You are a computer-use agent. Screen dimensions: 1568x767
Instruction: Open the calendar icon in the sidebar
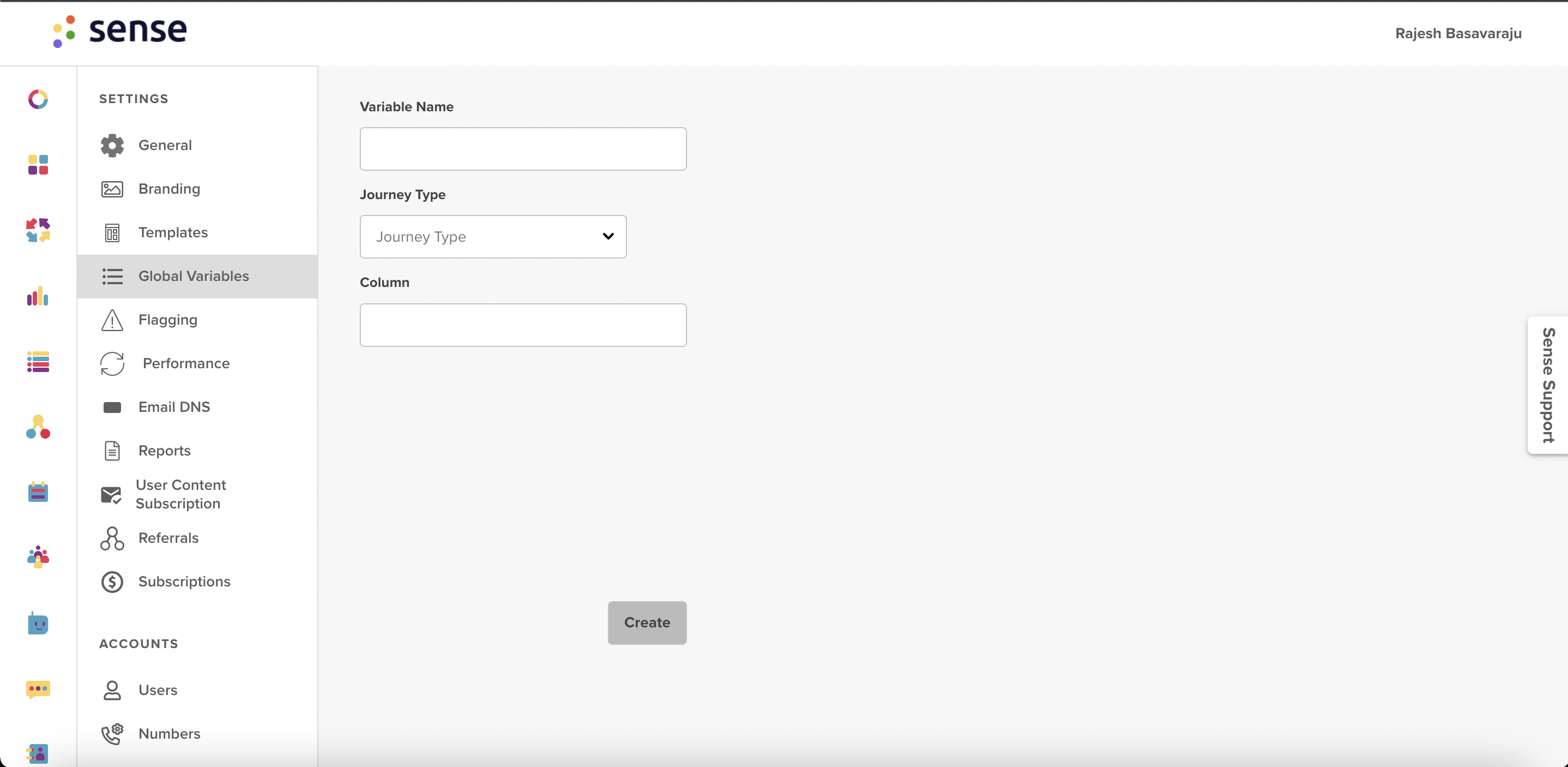pyautogui.click(x=38, y=492)
